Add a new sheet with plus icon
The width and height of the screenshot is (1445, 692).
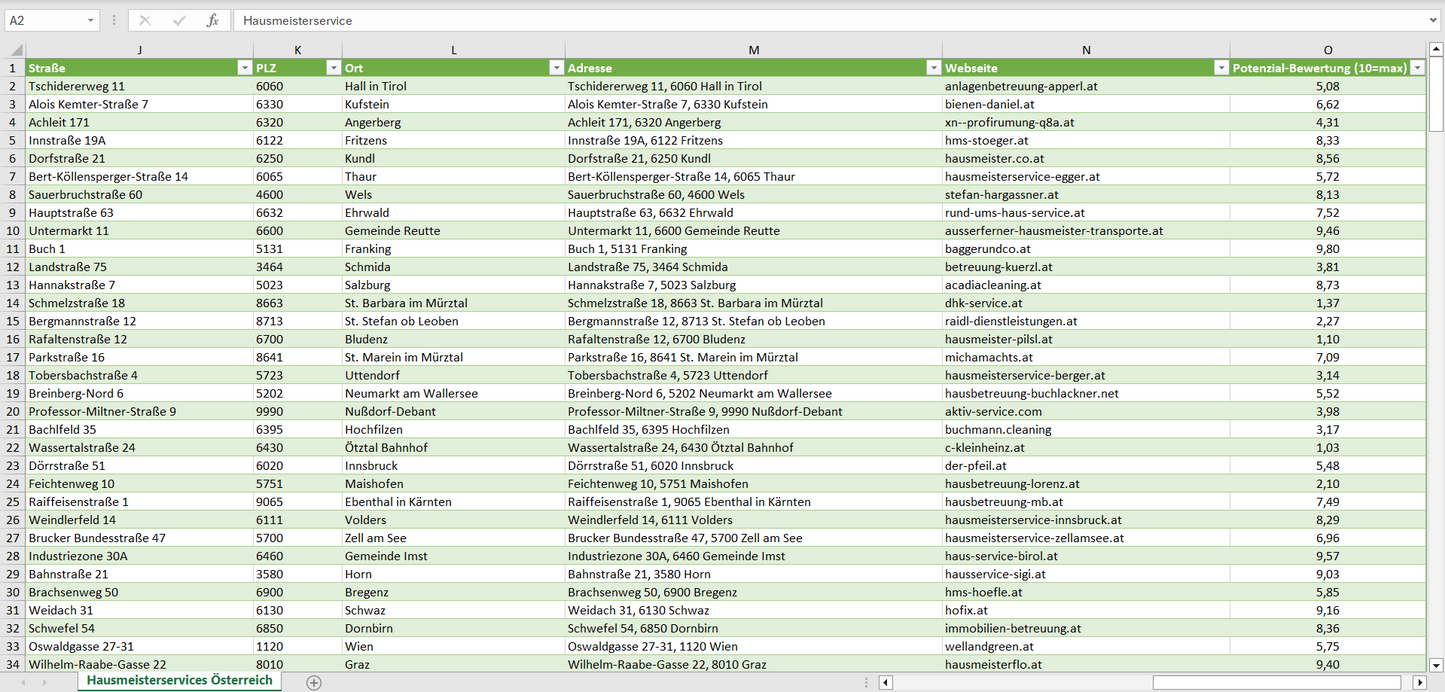tap(314, 682)
